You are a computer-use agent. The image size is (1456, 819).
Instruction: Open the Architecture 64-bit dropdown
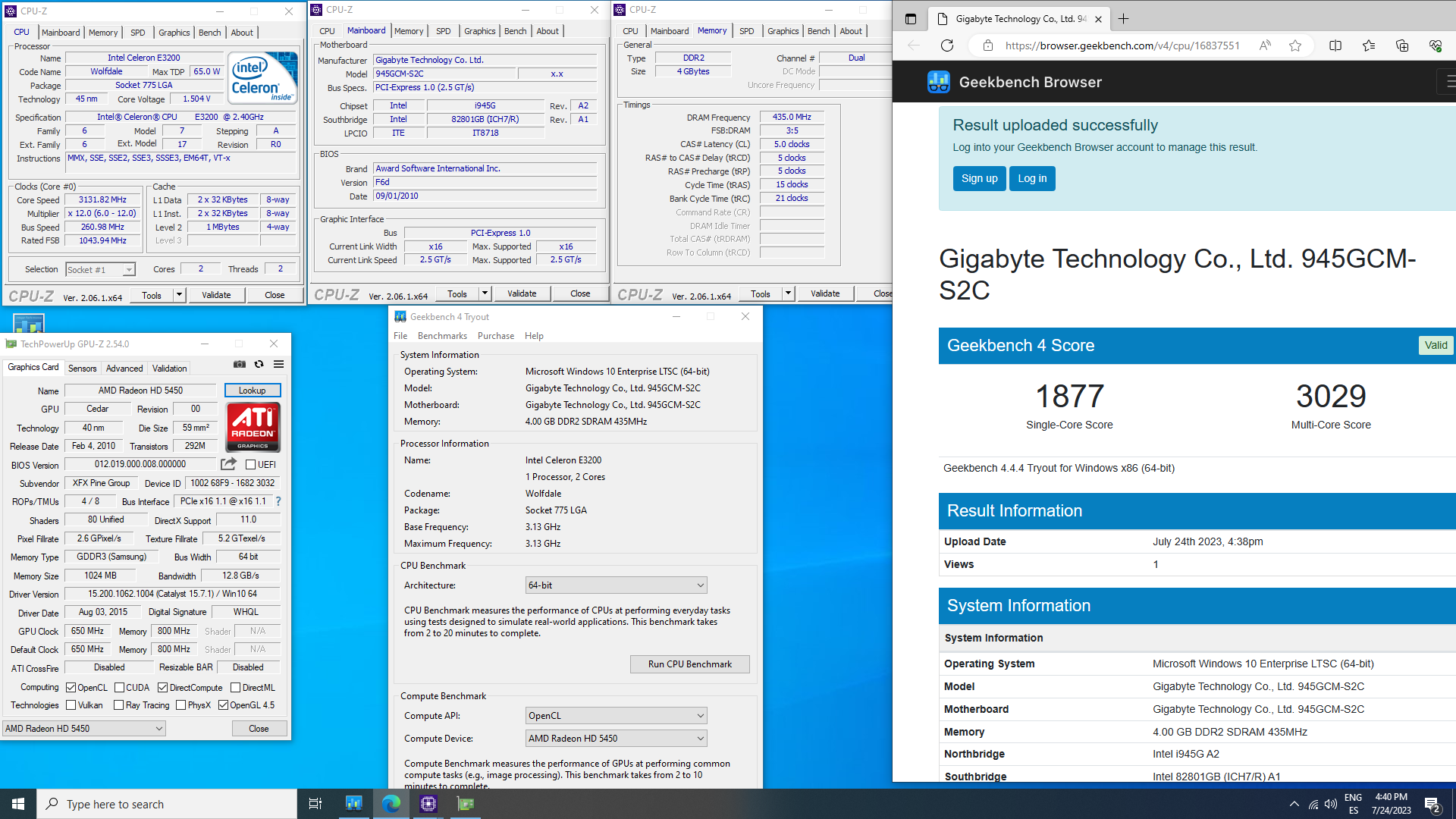[617, 585]
